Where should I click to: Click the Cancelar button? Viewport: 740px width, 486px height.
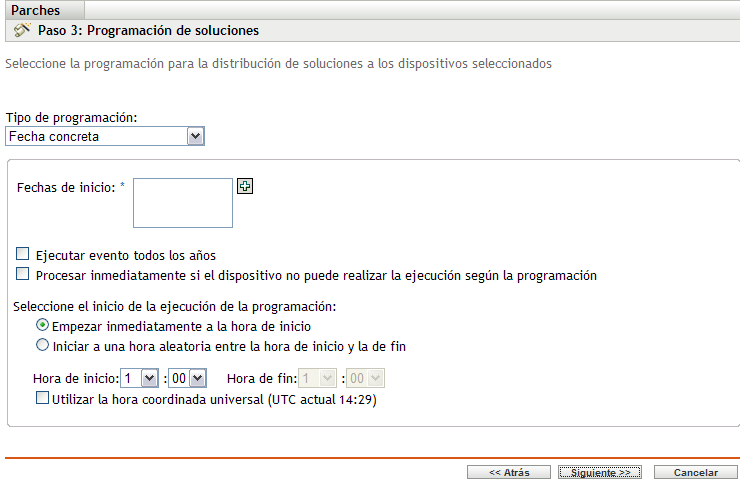pos(695,472)
